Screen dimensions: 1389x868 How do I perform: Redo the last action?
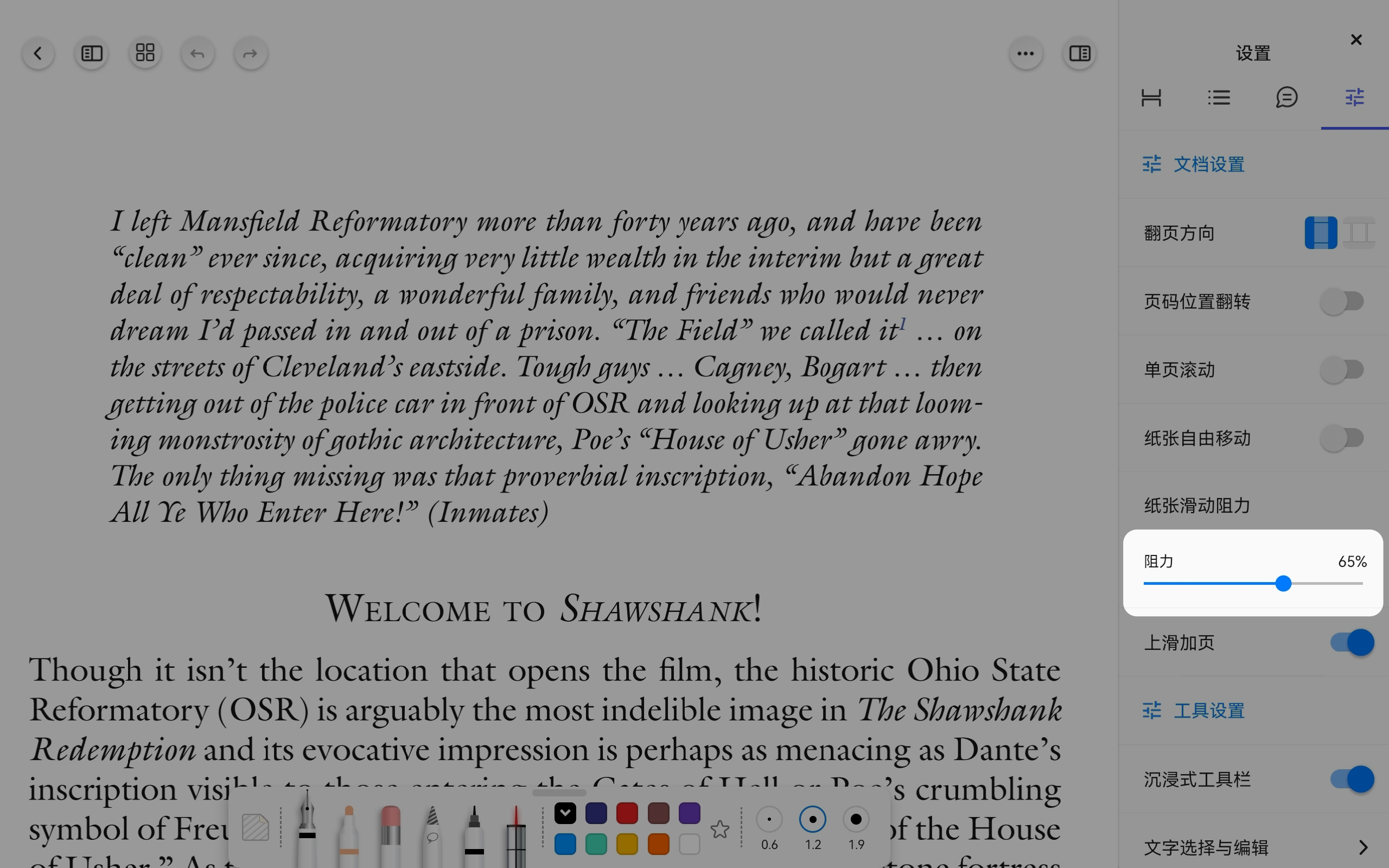click(250, 53)
